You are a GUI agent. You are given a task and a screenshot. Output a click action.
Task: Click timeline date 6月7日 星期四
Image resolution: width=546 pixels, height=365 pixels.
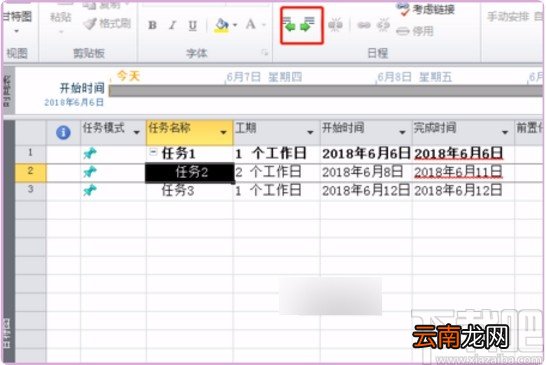(264, 77)
